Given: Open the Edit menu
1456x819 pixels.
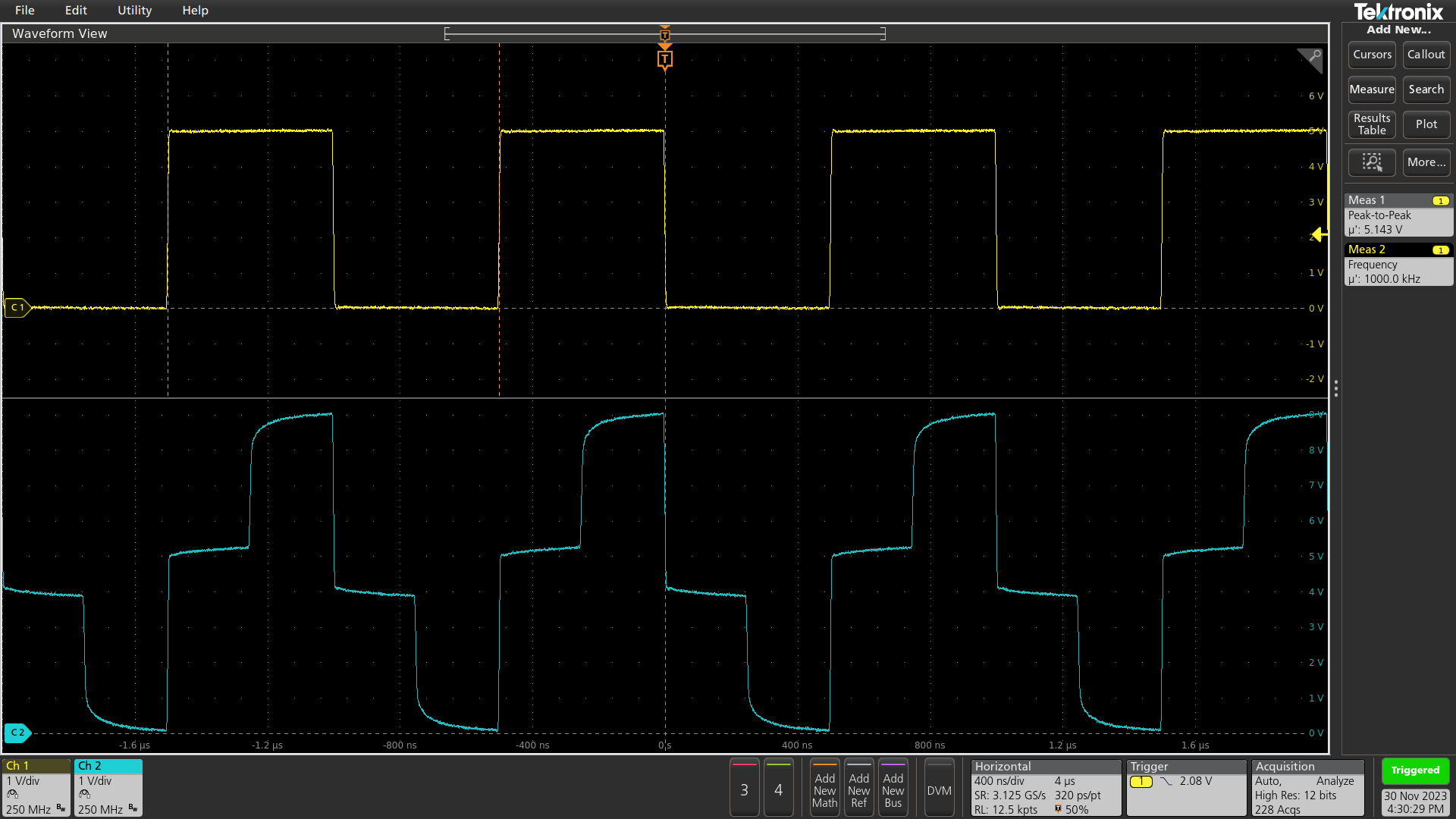Looking at the screenshot, I should 75,10.
